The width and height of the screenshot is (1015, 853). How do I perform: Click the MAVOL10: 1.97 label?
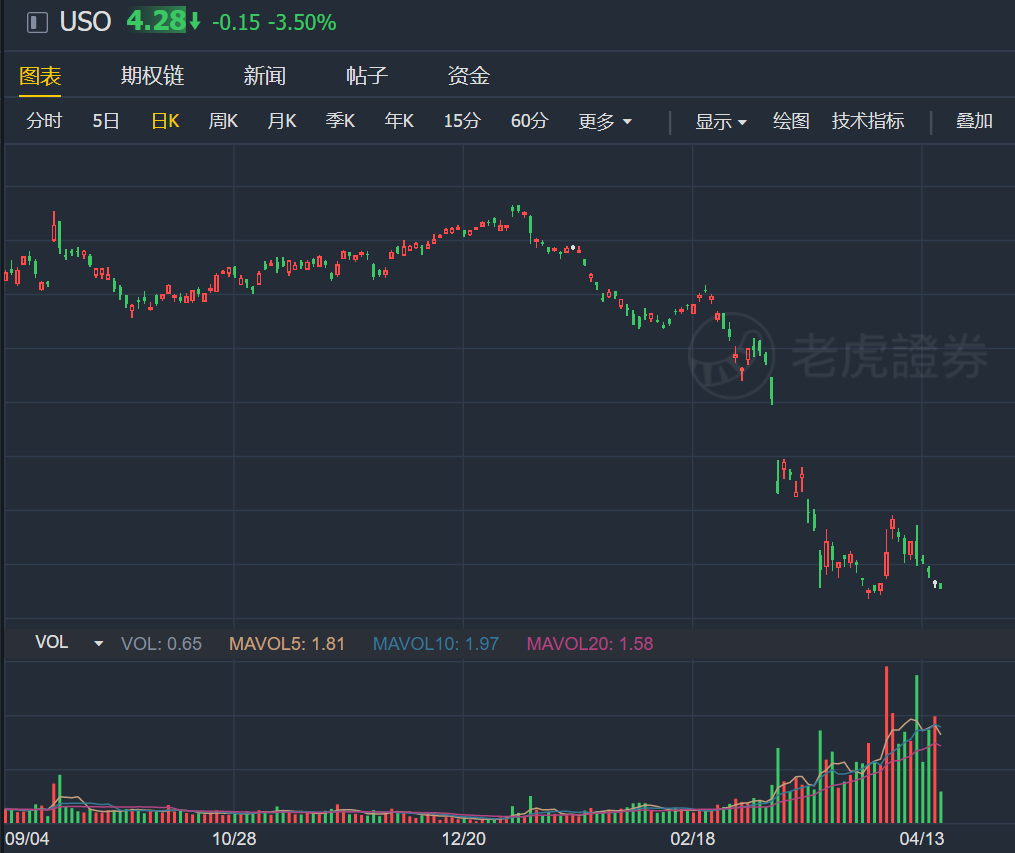coord(436,644)
